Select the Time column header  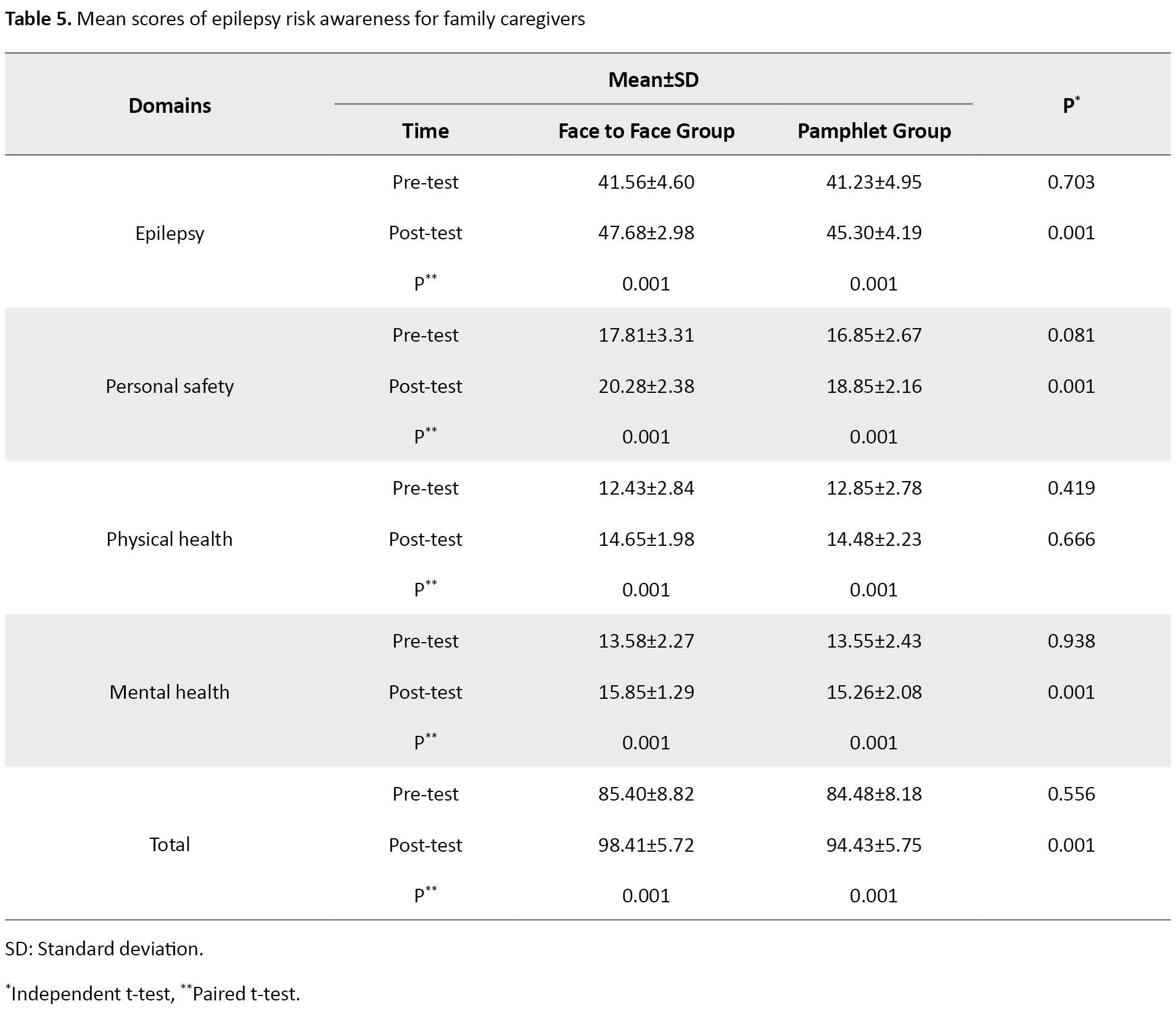[x=425, y=131]
